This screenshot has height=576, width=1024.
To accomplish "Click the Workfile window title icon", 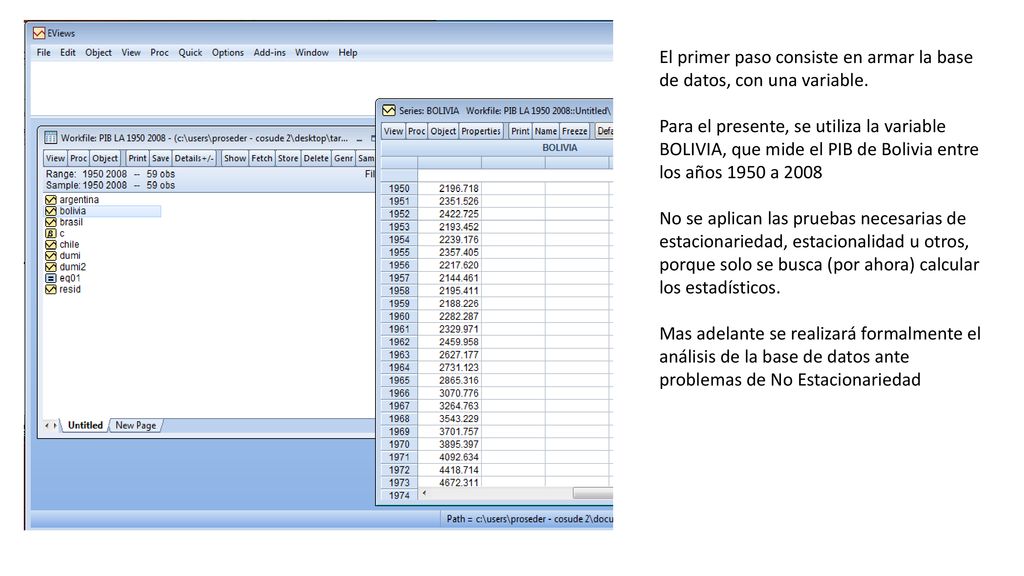I will [x=50, y=138].
